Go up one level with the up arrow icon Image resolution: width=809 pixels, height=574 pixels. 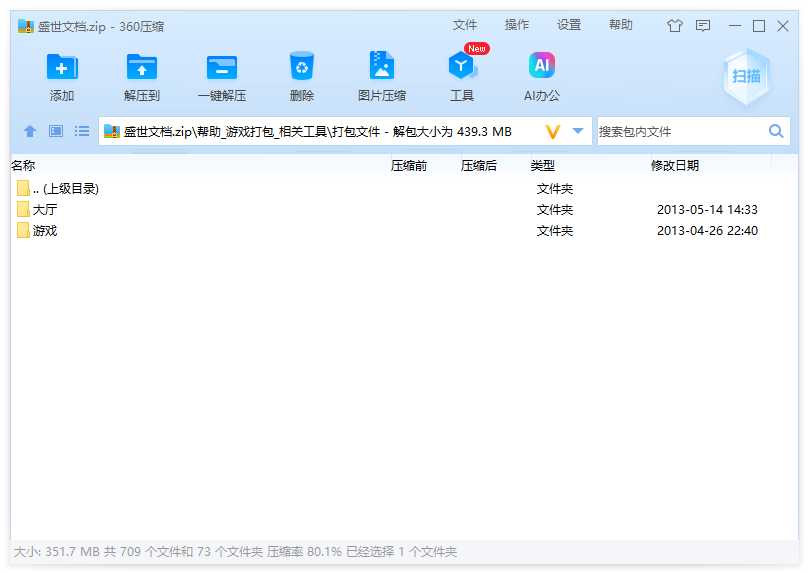(x=30, y=132)
